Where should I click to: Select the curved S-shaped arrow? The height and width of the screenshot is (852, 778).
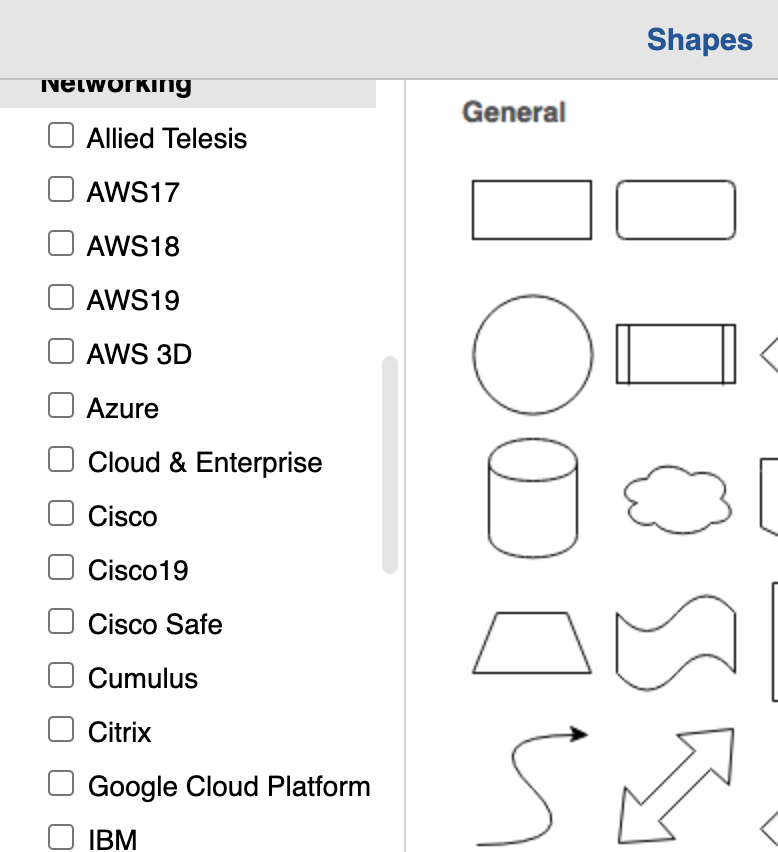532,786
